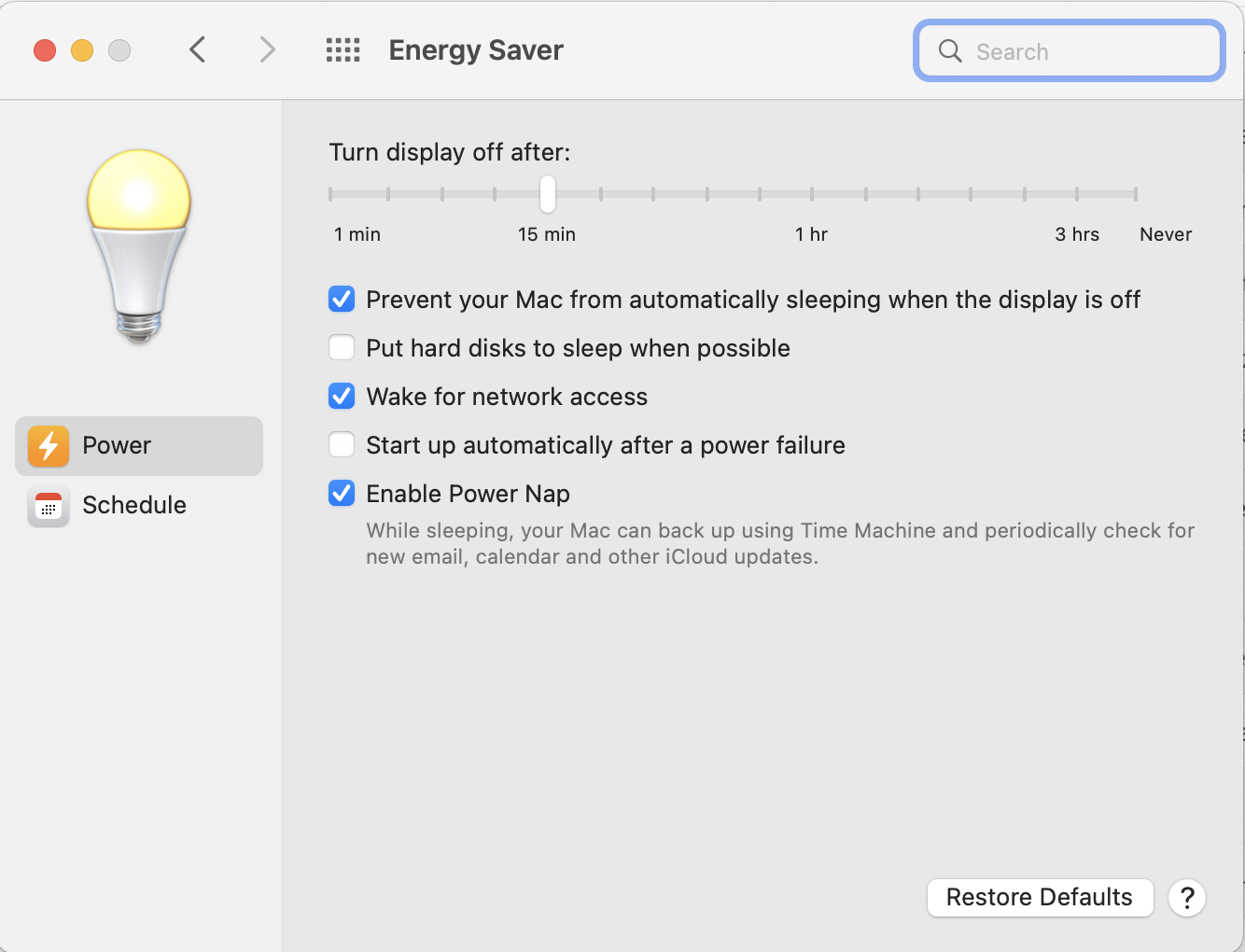1245x952 pixels.
Task: Show all preferences grid icon
Action: coord(343,49)
